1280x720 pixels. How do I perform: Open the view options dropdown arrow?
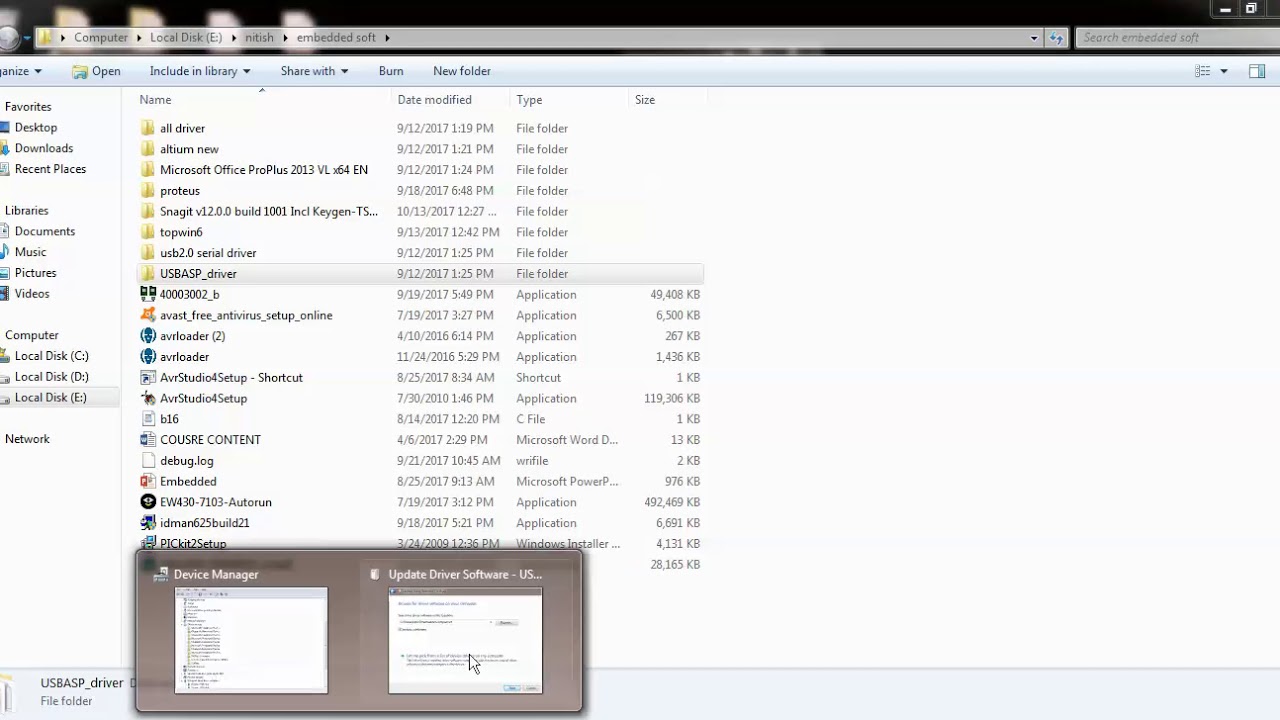click(x=1223, y=71)
